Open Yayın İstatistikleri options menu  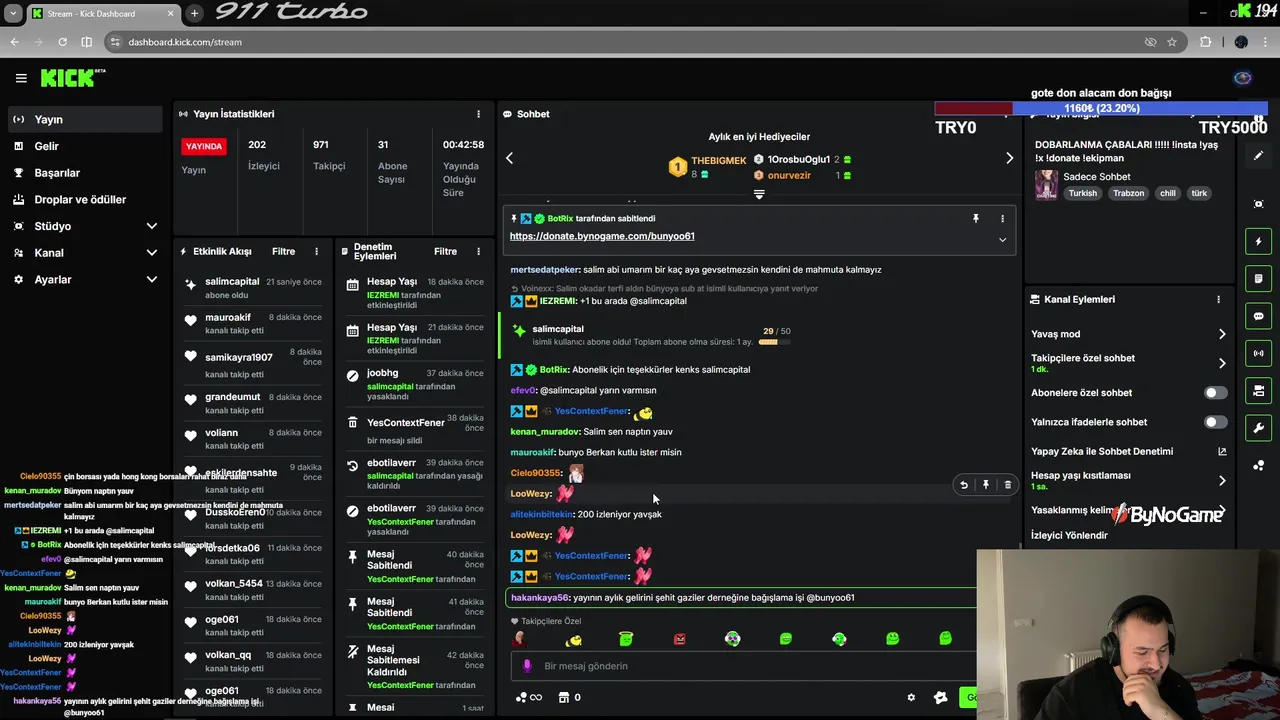point(478,114)
